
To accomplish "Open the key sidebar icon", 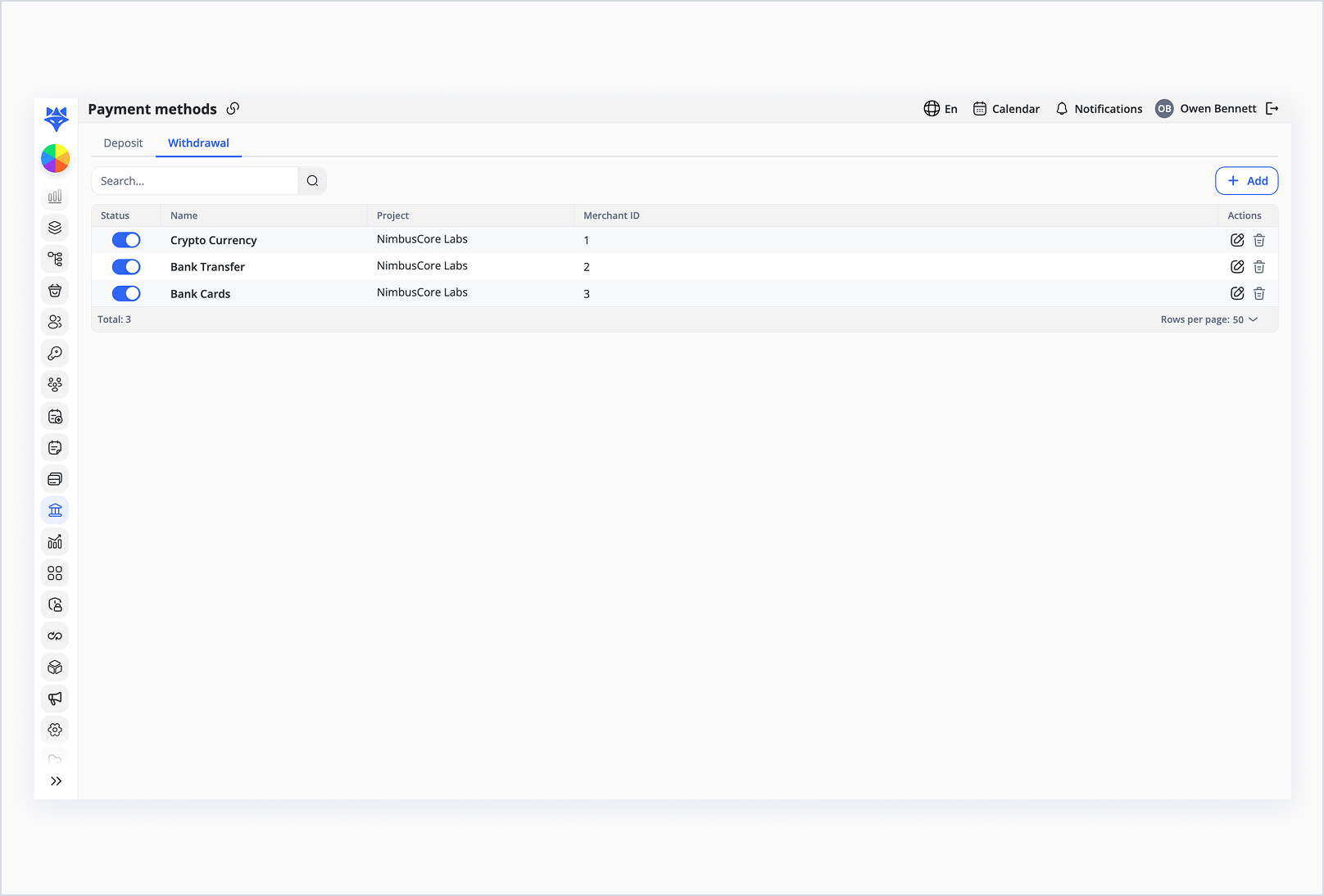I will [55, 353].
